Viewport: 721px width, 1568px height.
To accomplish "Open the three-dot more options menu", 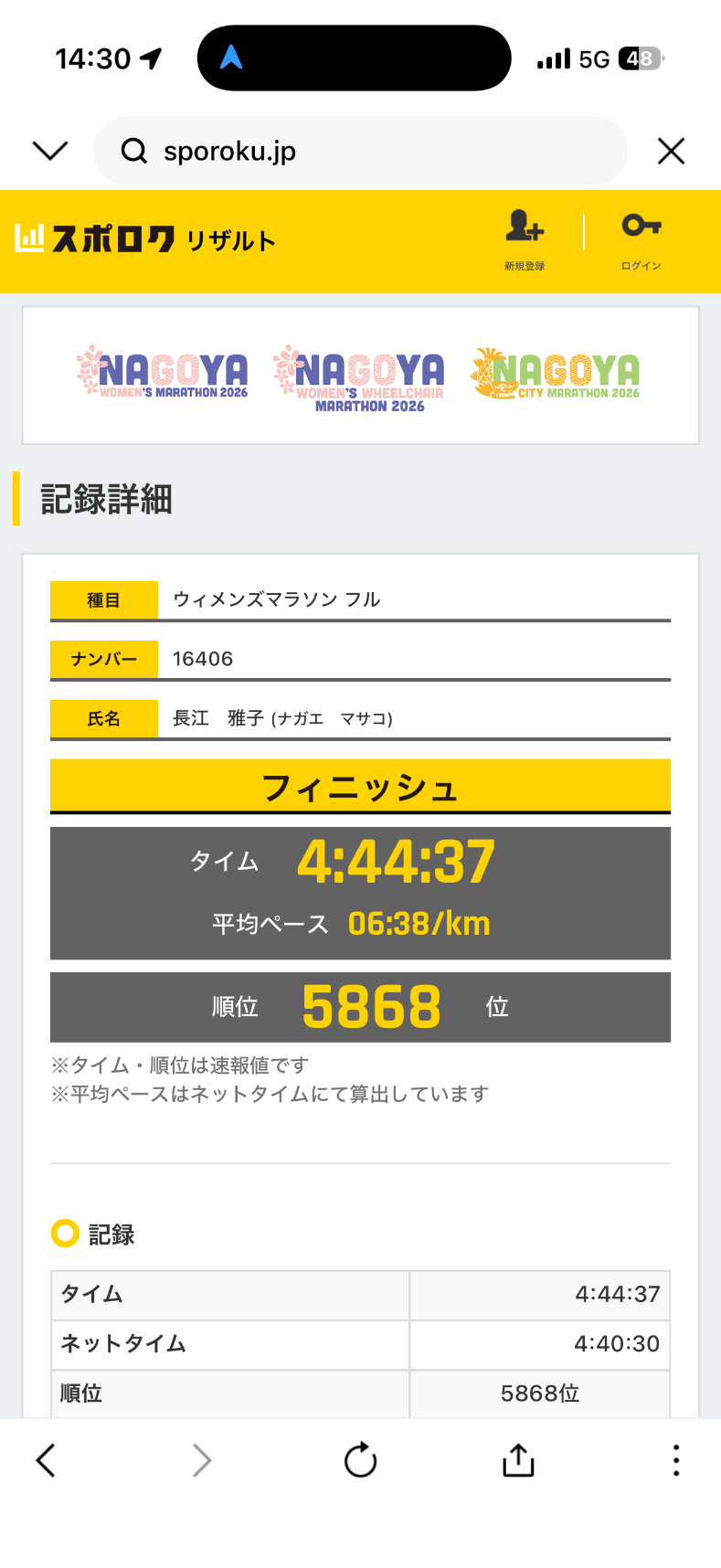I will pyautogui.click(x=675, y=1460).
